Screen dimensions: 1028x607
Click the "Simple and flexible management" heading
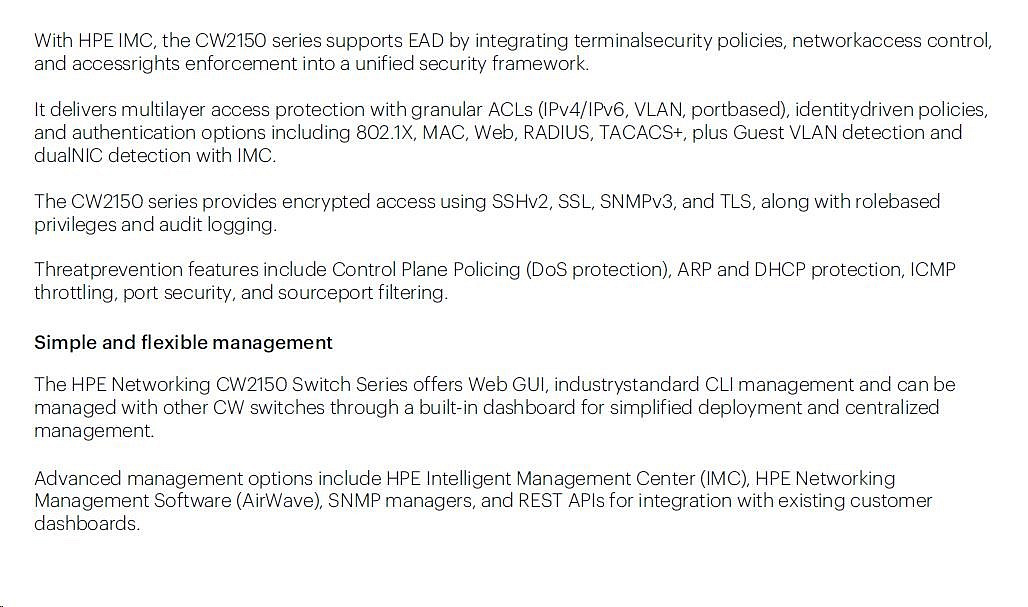click(x=183, y=343)
